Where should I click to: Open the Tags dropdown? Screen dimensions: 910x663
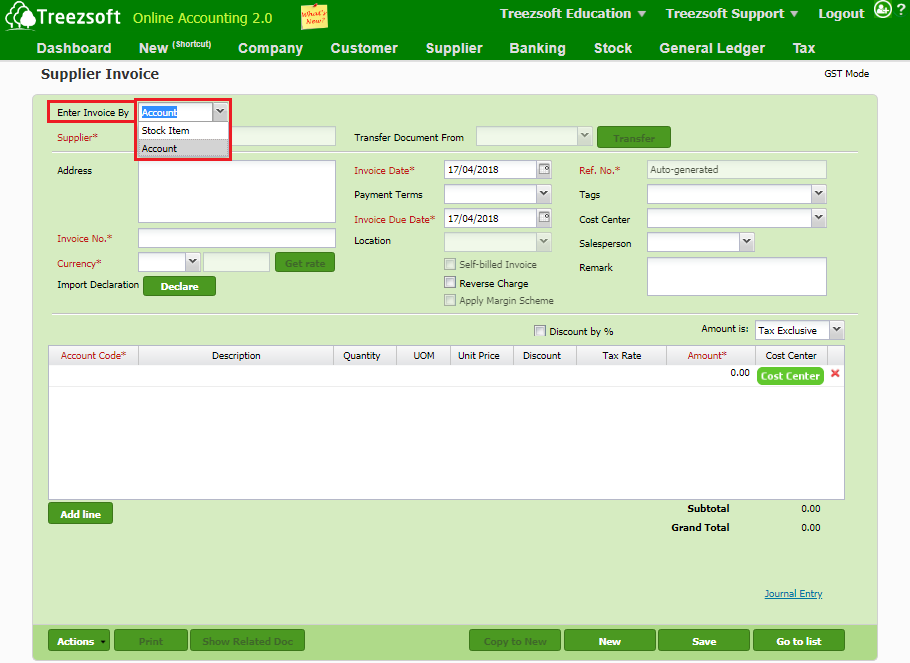pyautogui.click(x=818, y=193)
